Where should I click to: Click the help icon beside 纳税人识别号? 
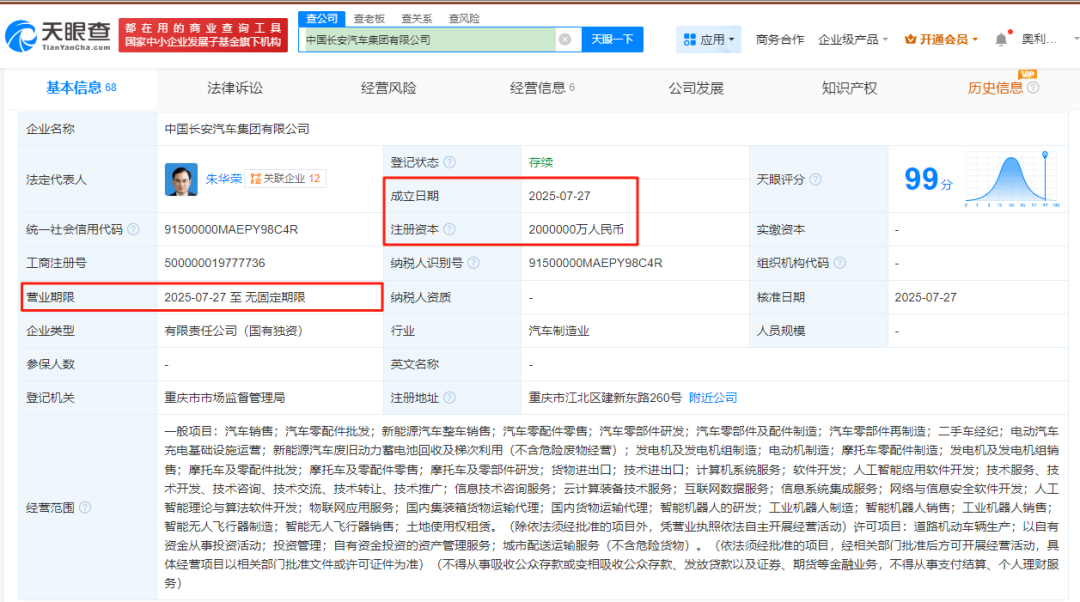474,263
